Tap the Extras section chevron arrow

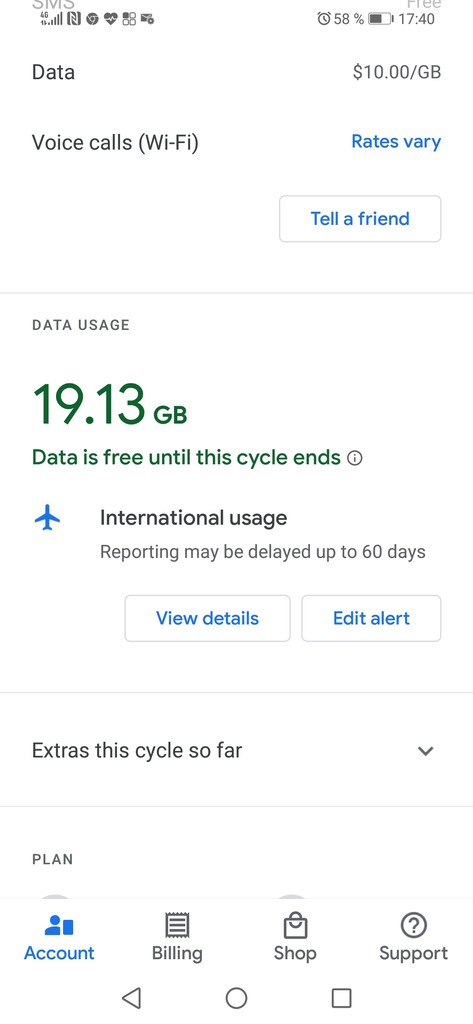tap(425, 750)
